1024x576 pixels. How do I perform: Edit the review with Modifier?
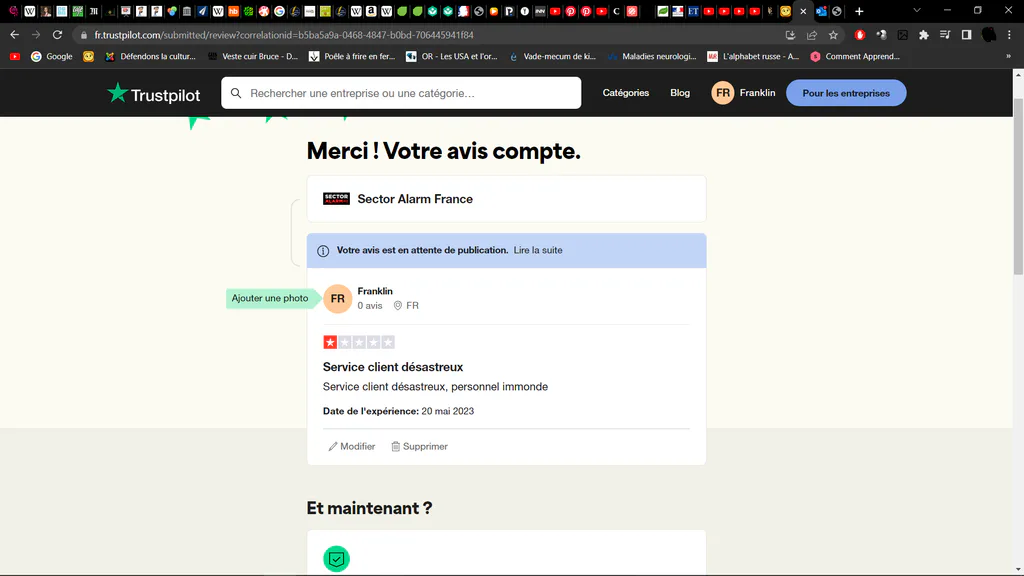pos(351,447)
